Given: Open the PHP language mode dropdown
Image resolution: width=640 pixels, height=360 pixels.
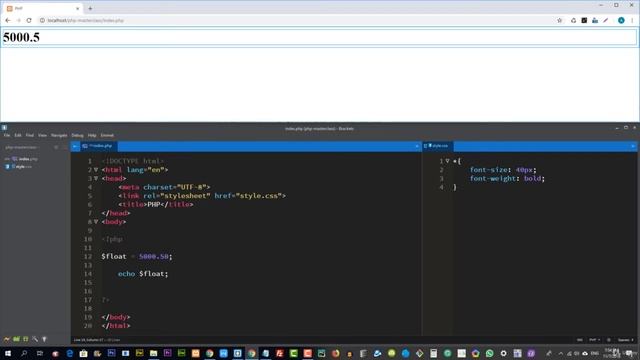Looking at the screenshot, I should coord(594,340).
